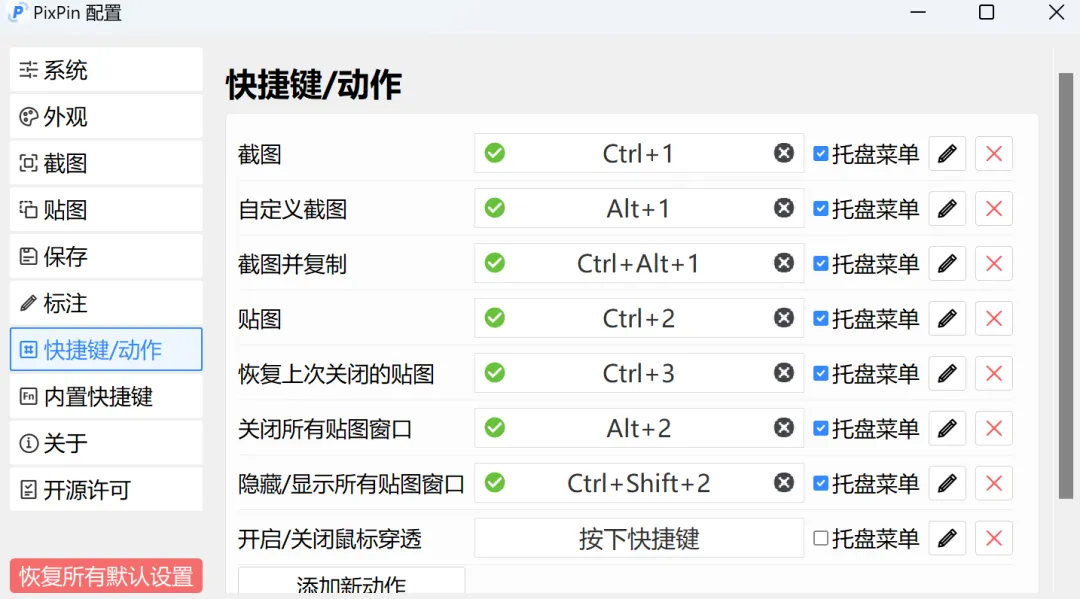This screenshot has height=599, width=1080.
Task: Click the Ctrl+2 hotkey field
Action: point(638,319)
